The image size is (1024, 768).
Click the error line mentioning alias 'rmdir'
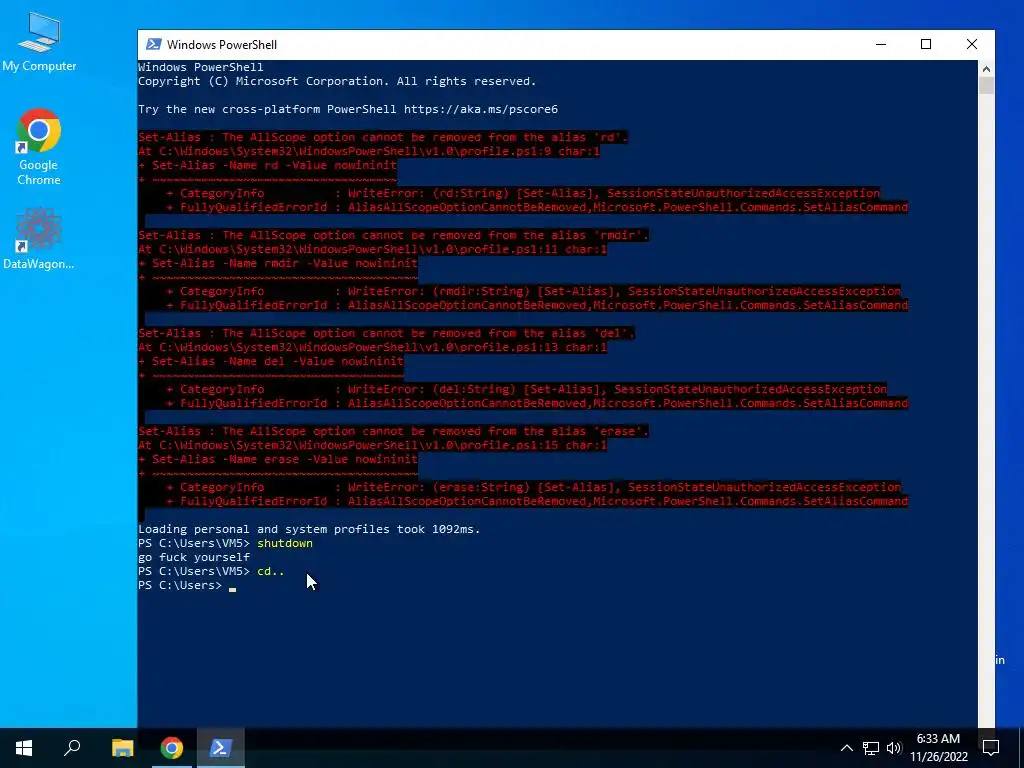(x=393, y=235)
